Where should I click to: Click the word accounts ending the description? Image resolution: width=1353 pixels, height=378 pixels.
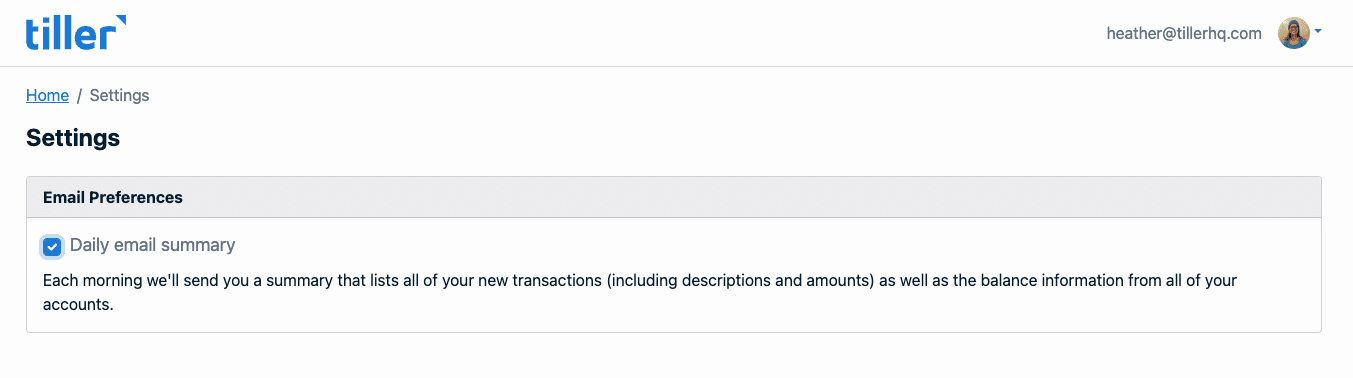pos(76,304)
